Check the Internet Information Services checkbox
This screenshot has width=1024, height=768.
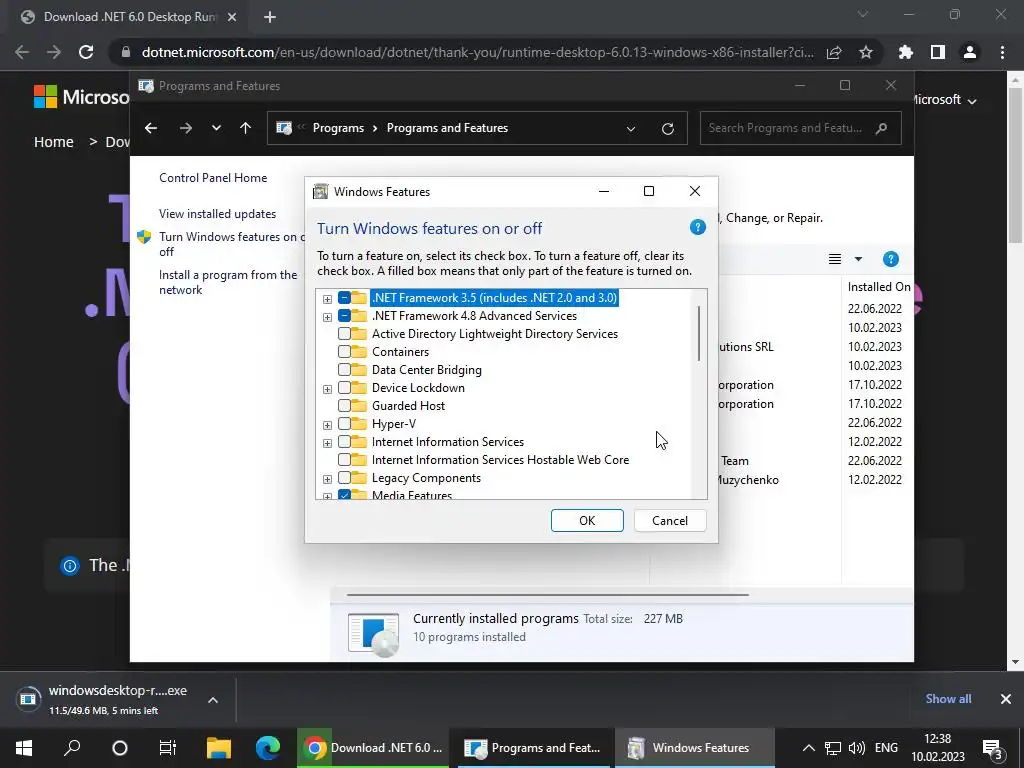[344, 442]
